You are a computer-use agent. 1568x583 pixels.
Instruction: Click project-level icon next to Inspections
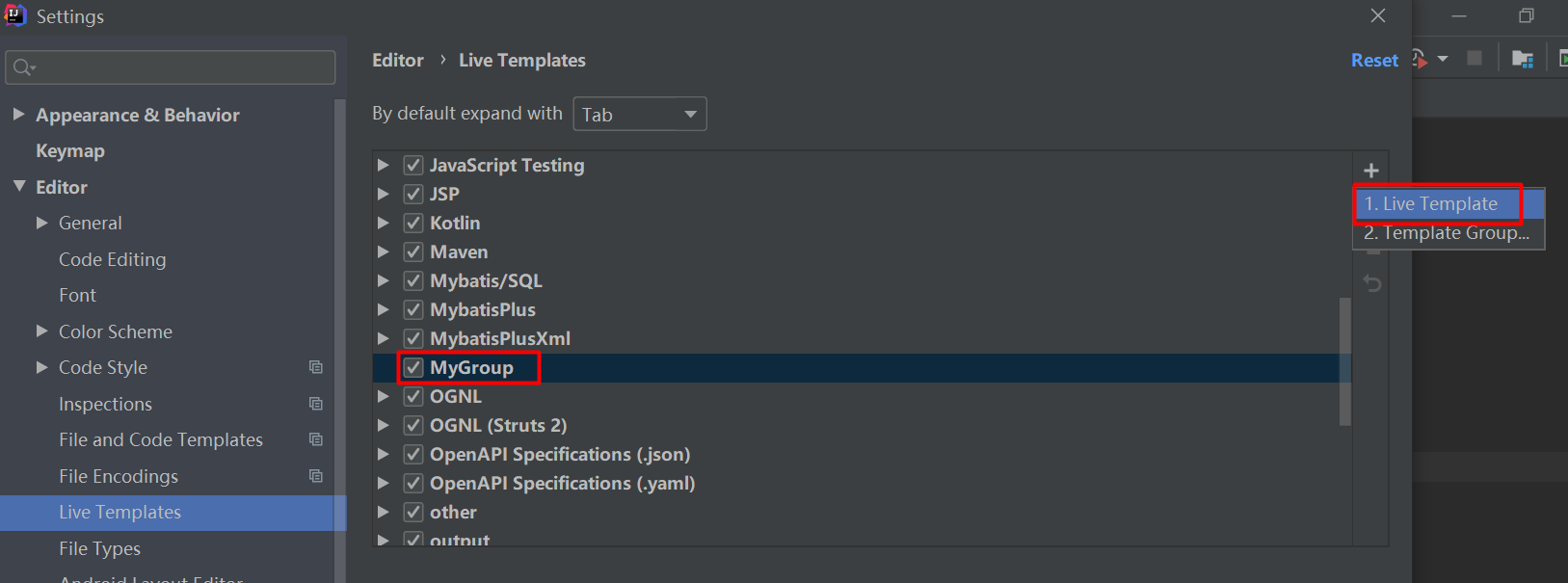point(315,404)
